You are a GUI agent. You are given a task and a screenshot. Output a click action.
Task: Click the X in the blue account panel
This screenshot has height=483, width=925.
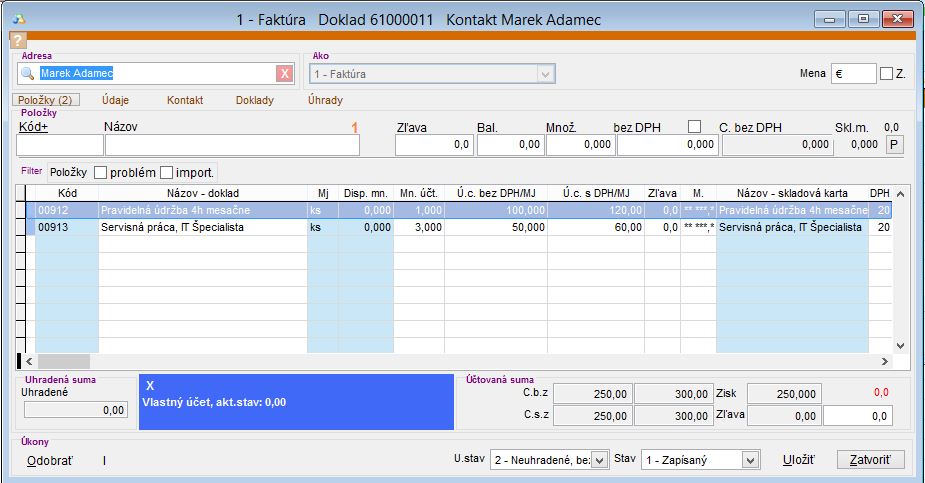150,385
